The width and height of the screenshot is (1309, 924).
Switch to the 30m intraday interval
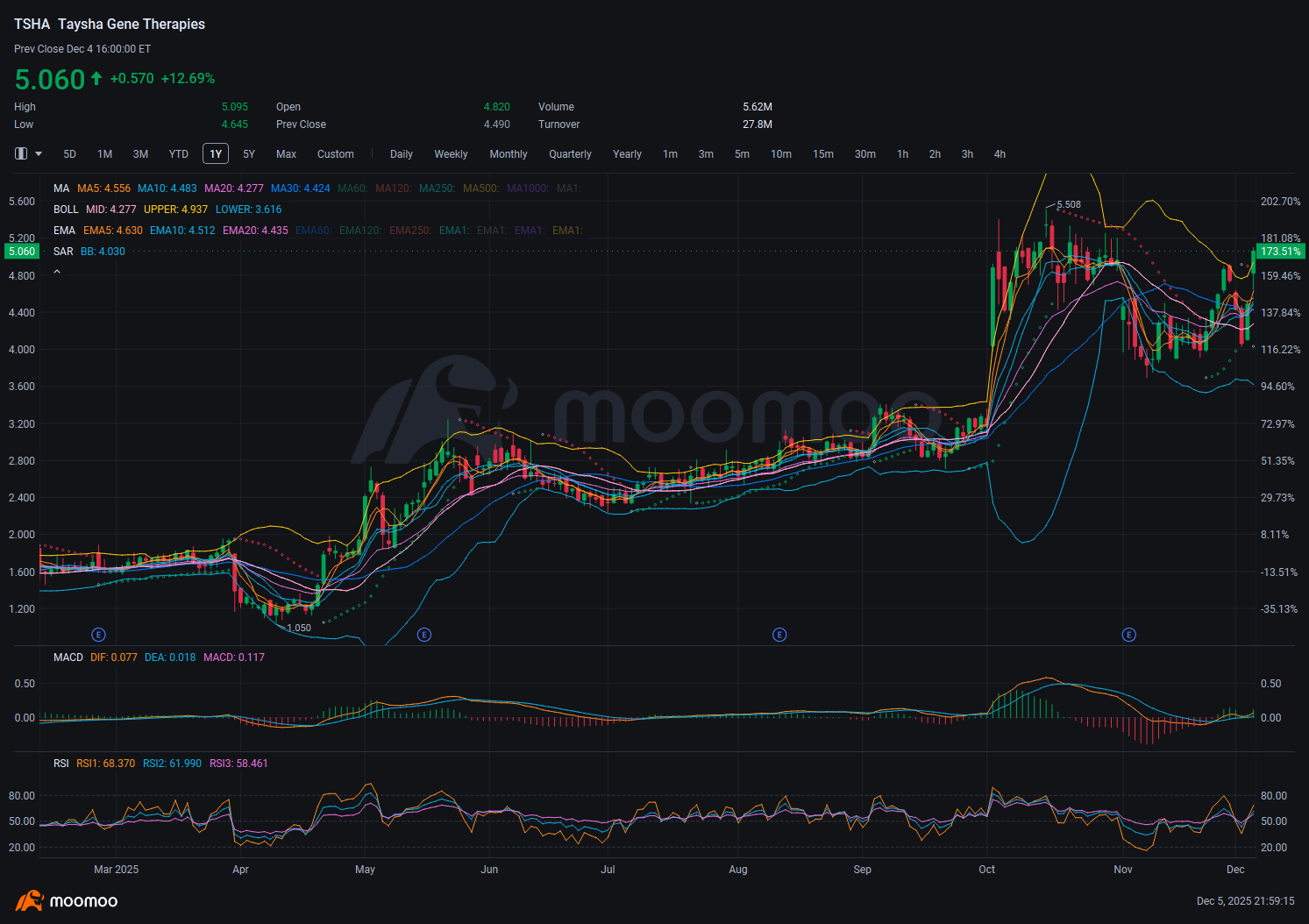pyautogui.click(x=865, y=154)
